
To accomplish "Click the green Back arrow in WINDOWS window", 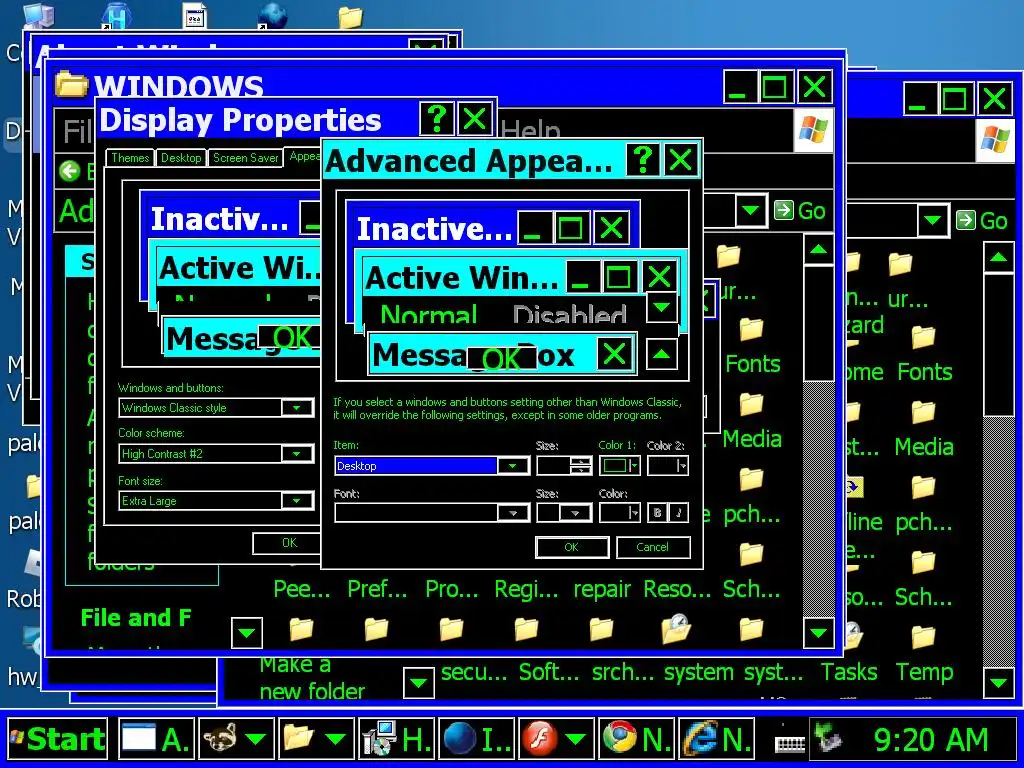I will click(x=69, y=171).
